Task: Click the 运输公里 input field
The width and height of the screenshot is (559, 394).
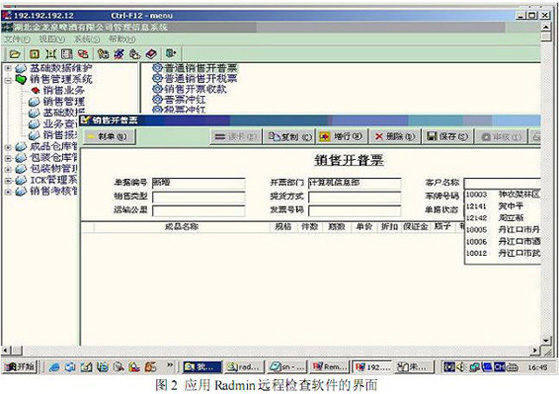Action: click(x=199, y=211)
